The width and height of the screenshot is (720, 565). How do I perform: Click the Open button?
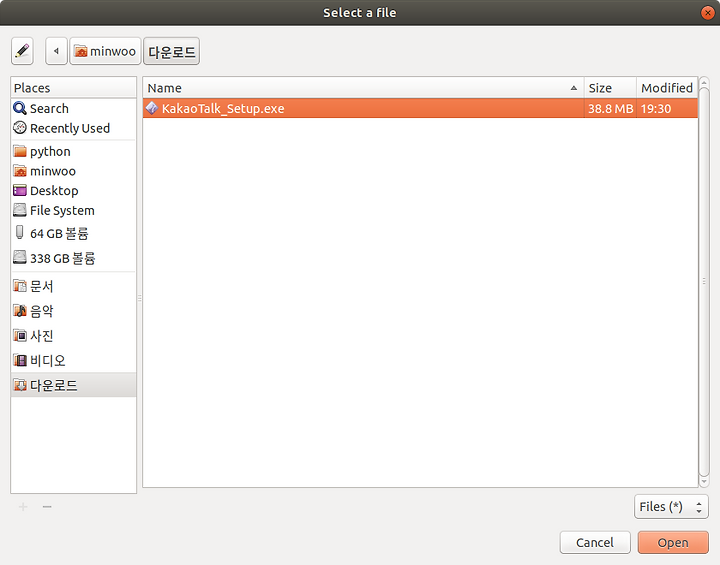click(x=673, y=542)
